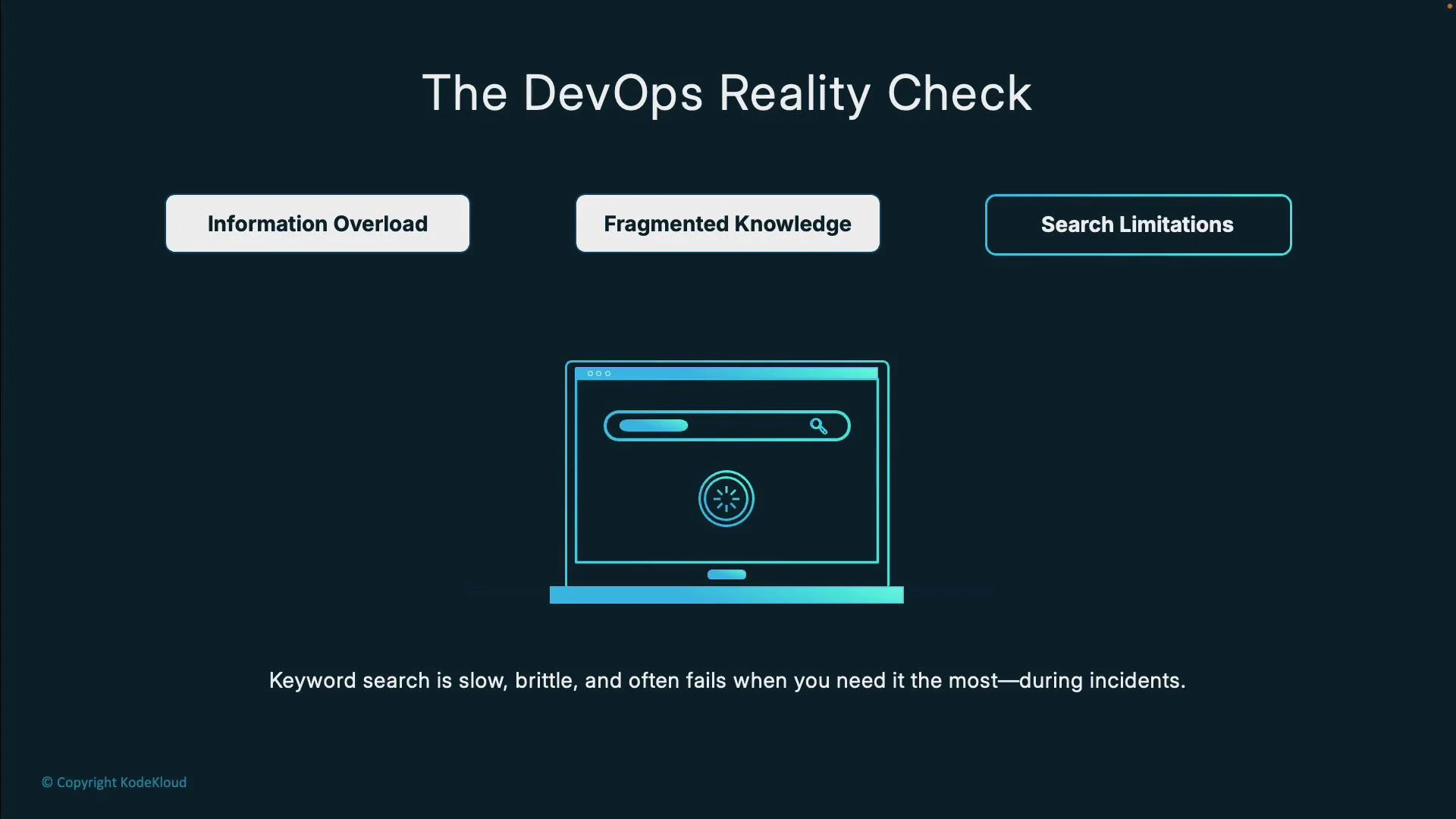
Task: Select the Fragmented Knowledge card
Action: click(x=728, y=224)
